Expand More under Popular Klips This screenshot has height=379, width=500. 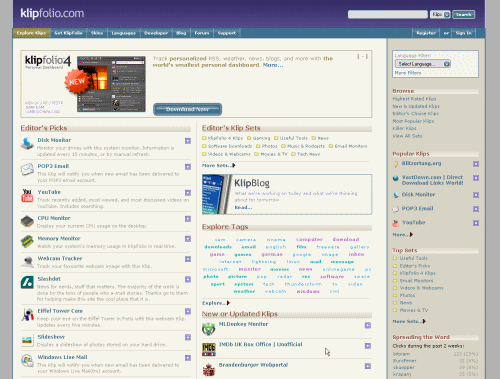point(403,235)
